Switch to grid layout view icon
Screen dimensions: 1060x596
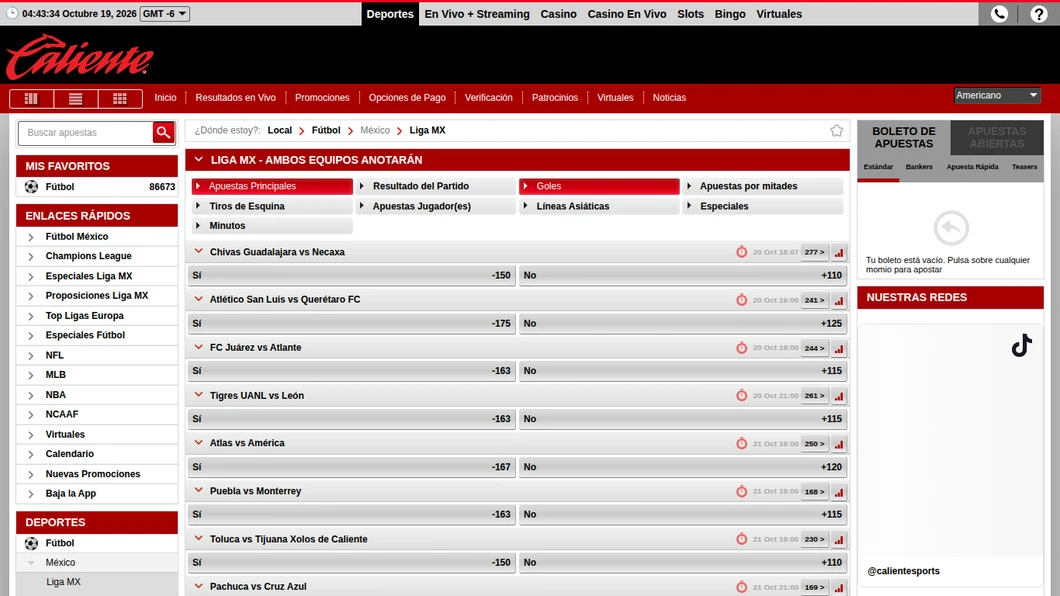pos(120,98)
